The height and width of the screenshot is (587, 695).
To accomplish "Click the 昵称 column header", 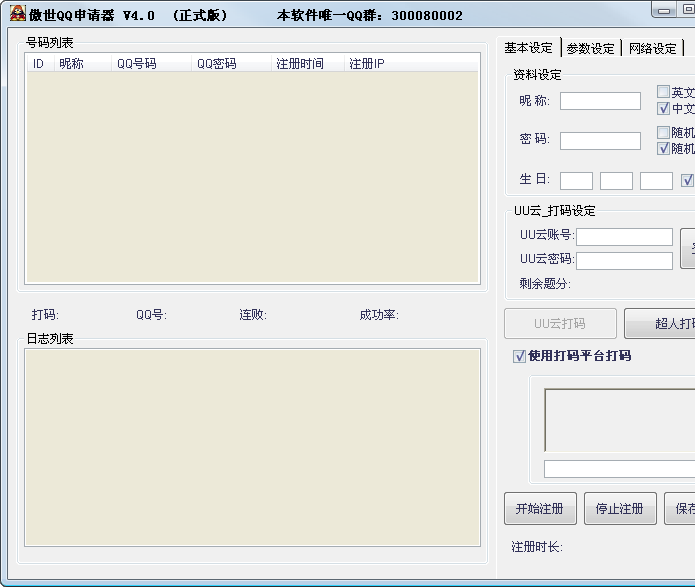I will (82, 63).
